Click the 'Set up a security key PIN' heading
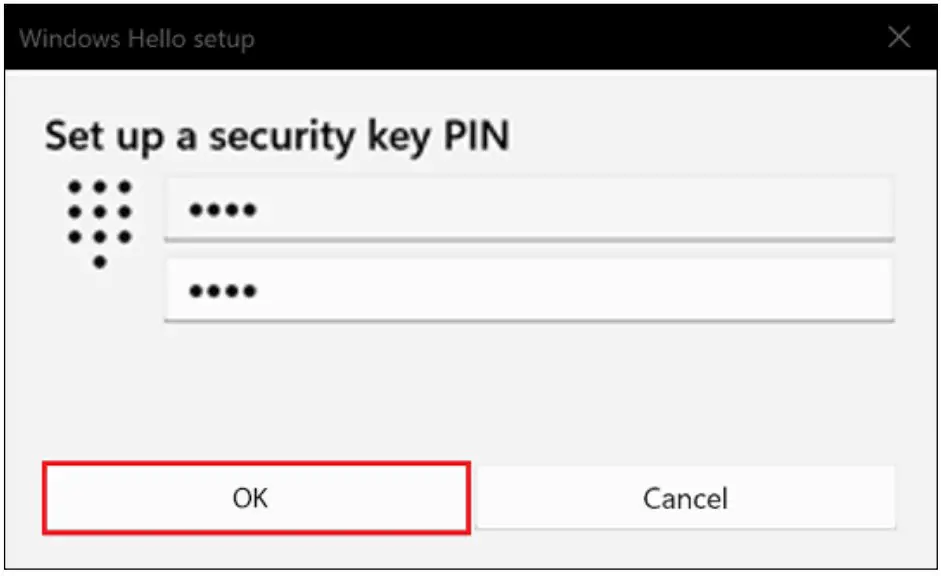 tap(277, 136)
